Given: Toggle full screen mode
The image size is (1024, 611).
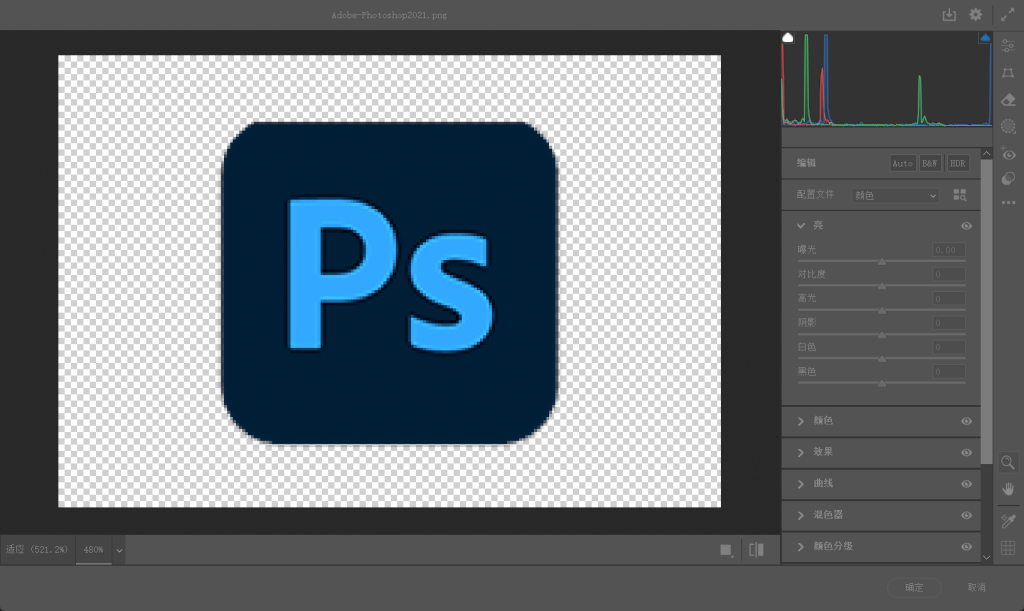Looking at the screenshot, I should (1007, 15).
